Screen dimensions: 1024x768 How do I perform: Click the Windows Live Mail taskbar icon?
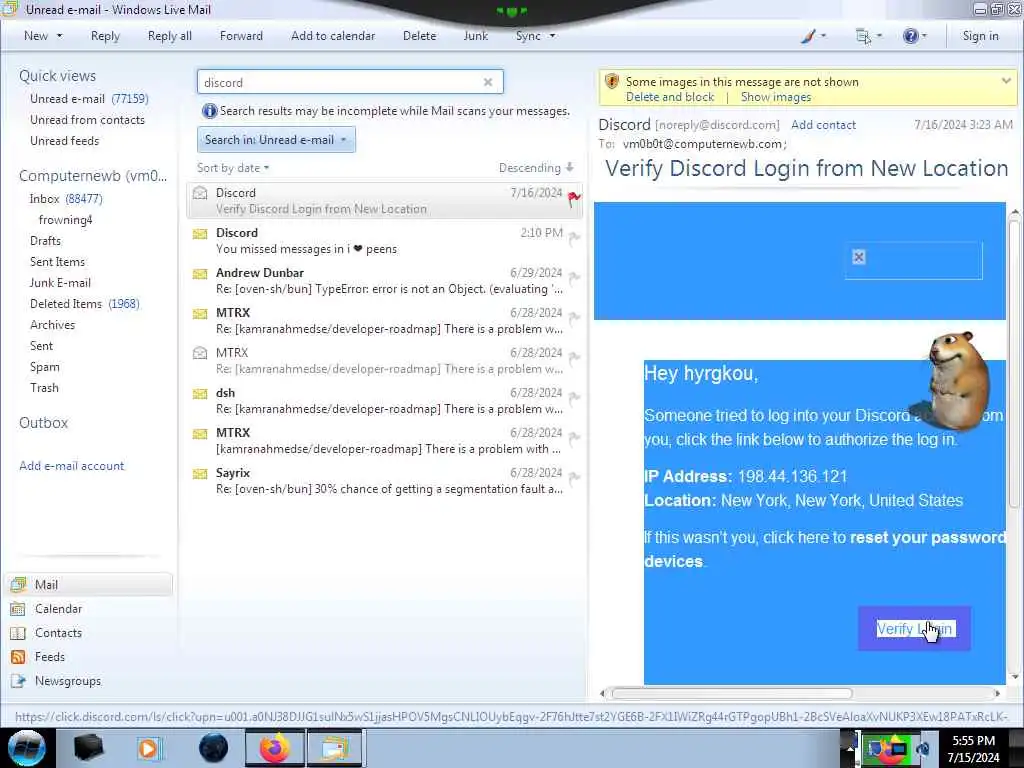click(x=335, y=748)
